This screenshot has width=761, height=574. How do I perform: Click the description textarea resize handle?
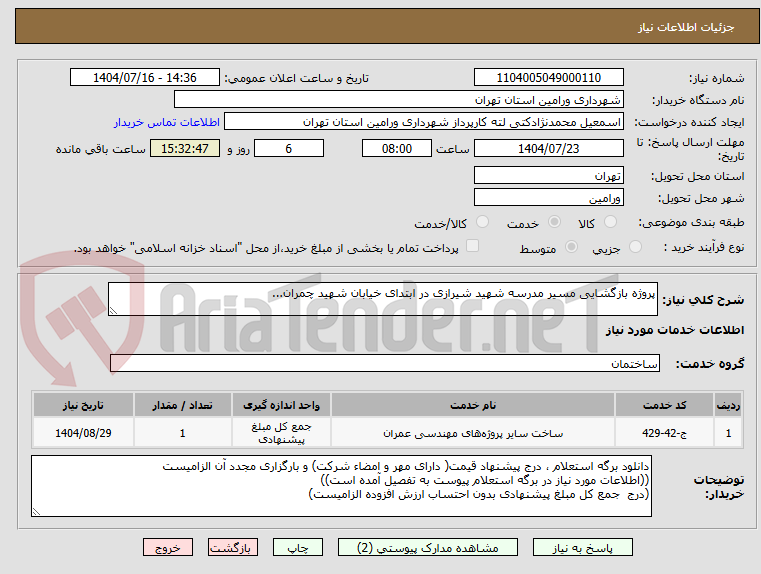coord(113,311)
